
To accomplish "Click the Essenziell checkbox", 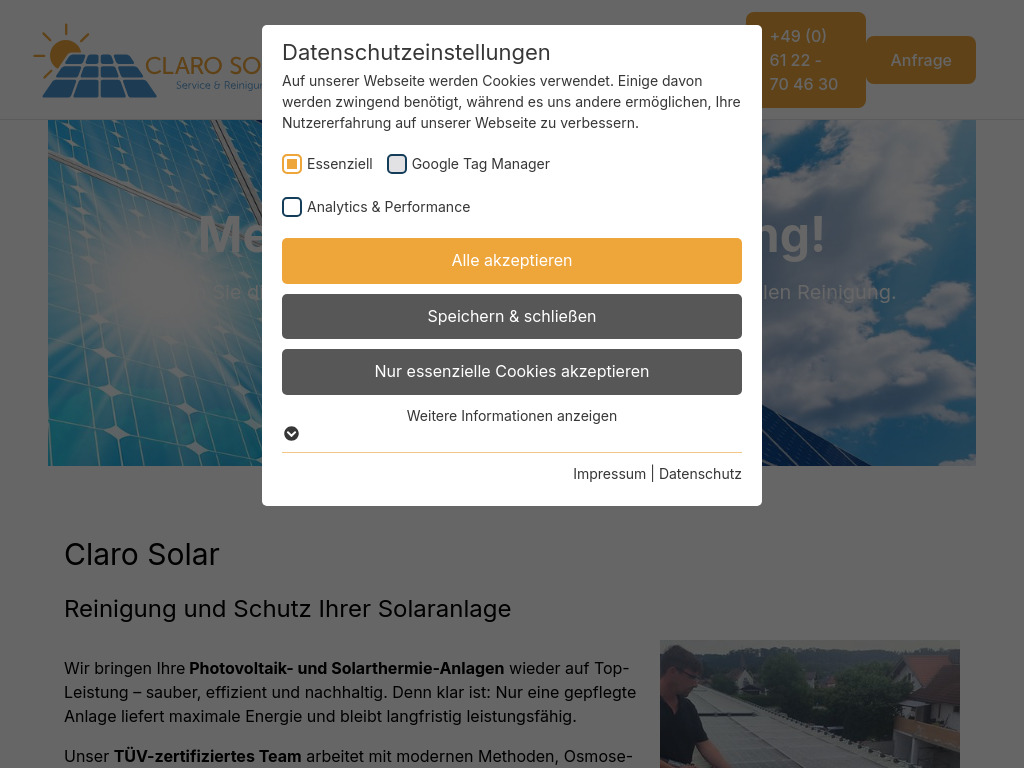I will coord(292,164).
